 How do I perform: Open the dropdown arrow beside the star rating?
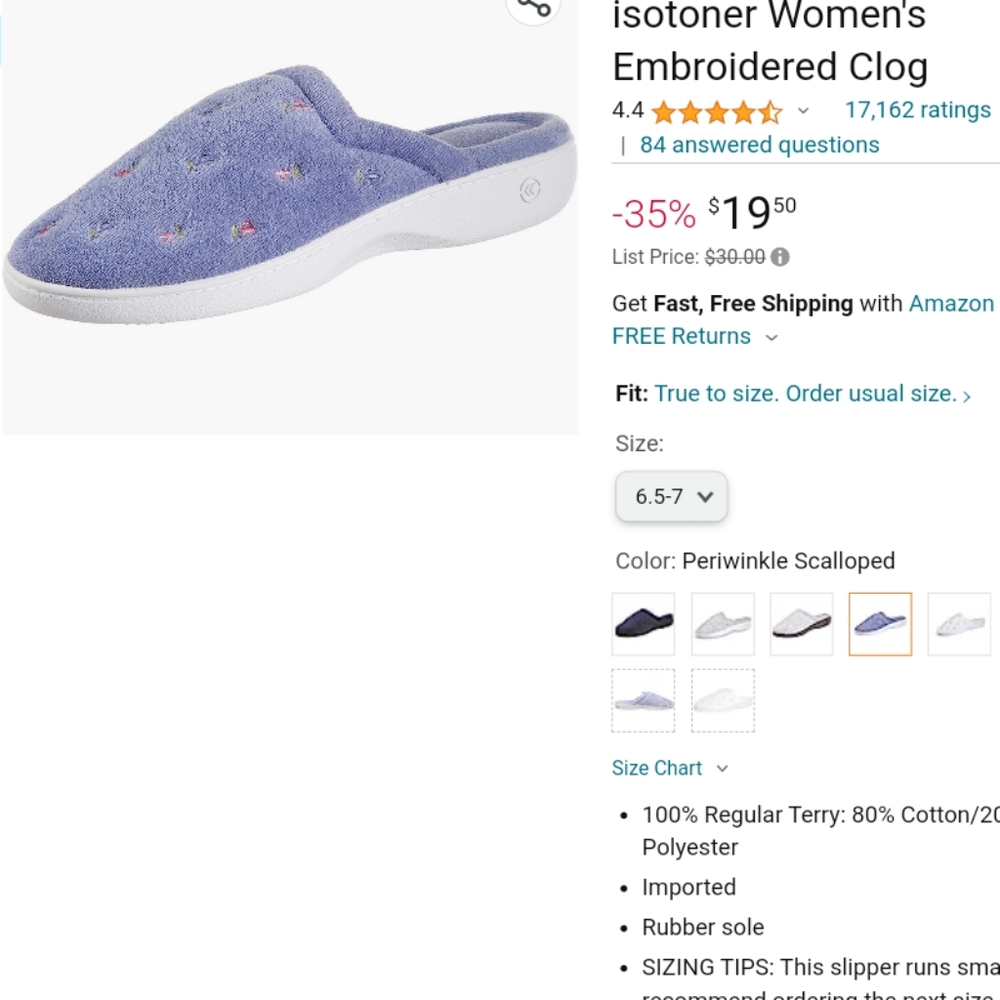point(804,111)
